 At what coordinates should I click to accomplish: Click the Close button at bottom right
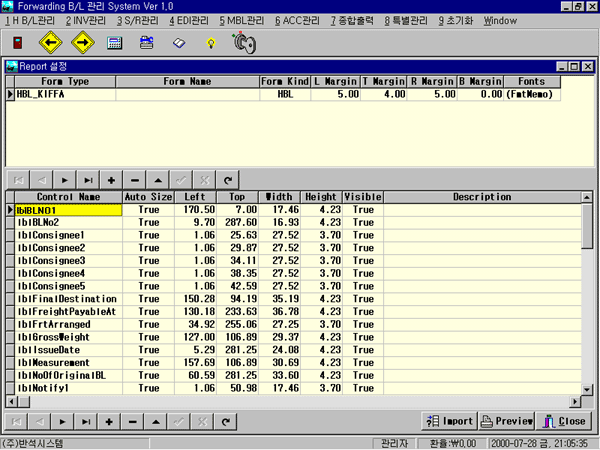point(564,421)
